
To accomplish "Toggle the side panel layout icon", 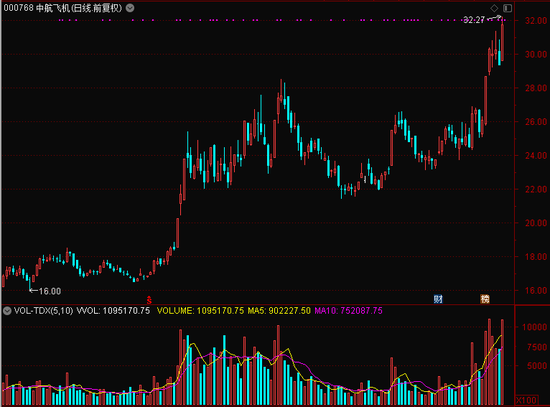I will [508, 8].
